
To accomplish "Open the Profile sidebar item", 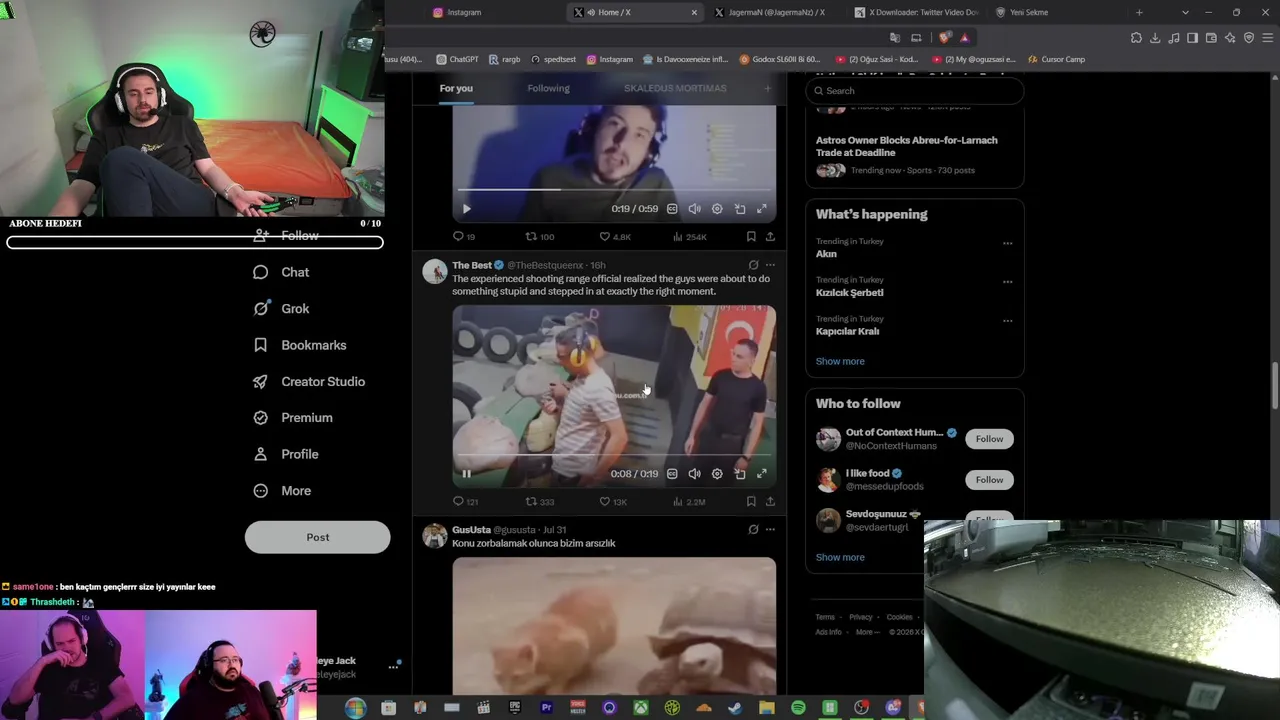I will coord(286,454).
